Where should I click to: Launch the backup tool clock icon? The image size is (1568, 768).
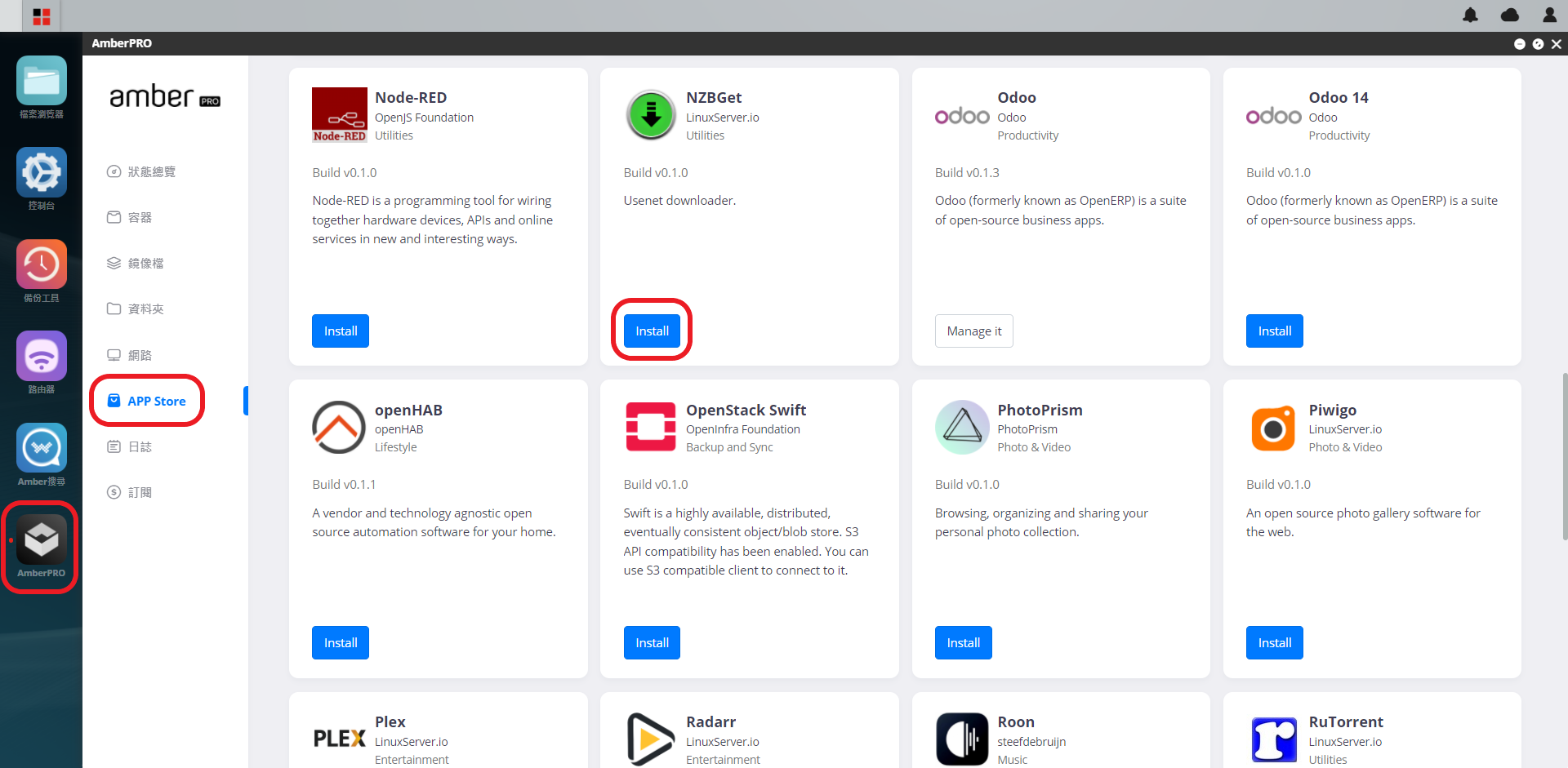[42, 264]
